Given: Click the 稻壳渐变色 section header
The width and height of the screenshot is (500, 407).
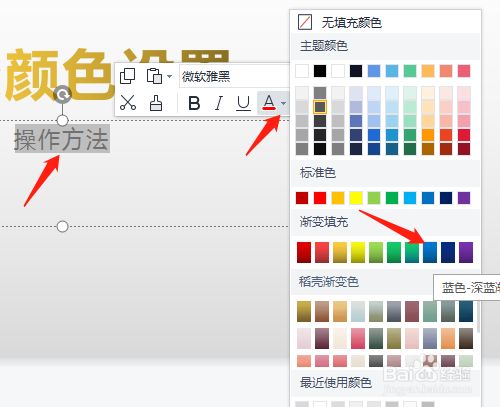Looking at the screenshot, I should point(329,282).
